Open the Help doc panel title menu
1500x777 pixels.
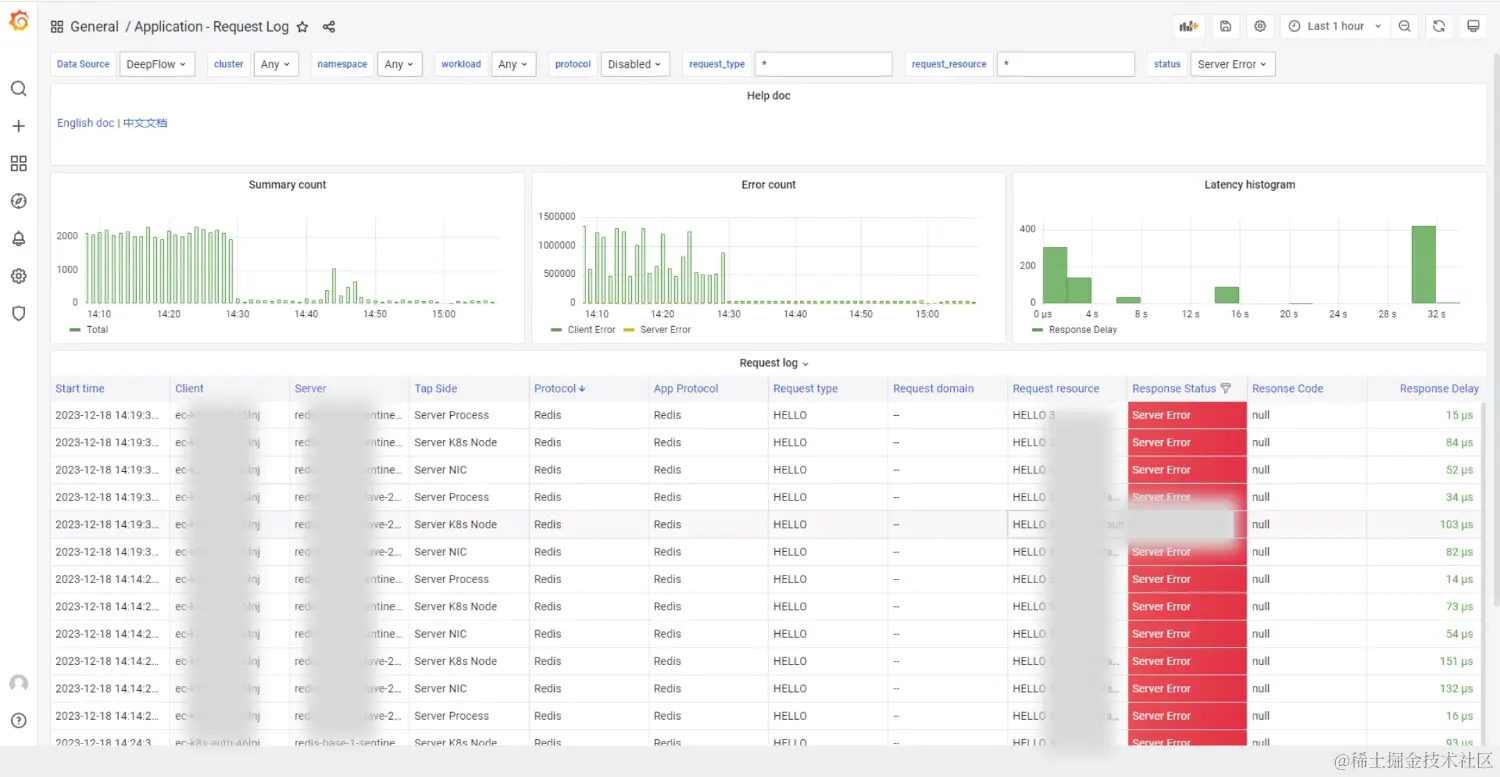click(768, 96)
